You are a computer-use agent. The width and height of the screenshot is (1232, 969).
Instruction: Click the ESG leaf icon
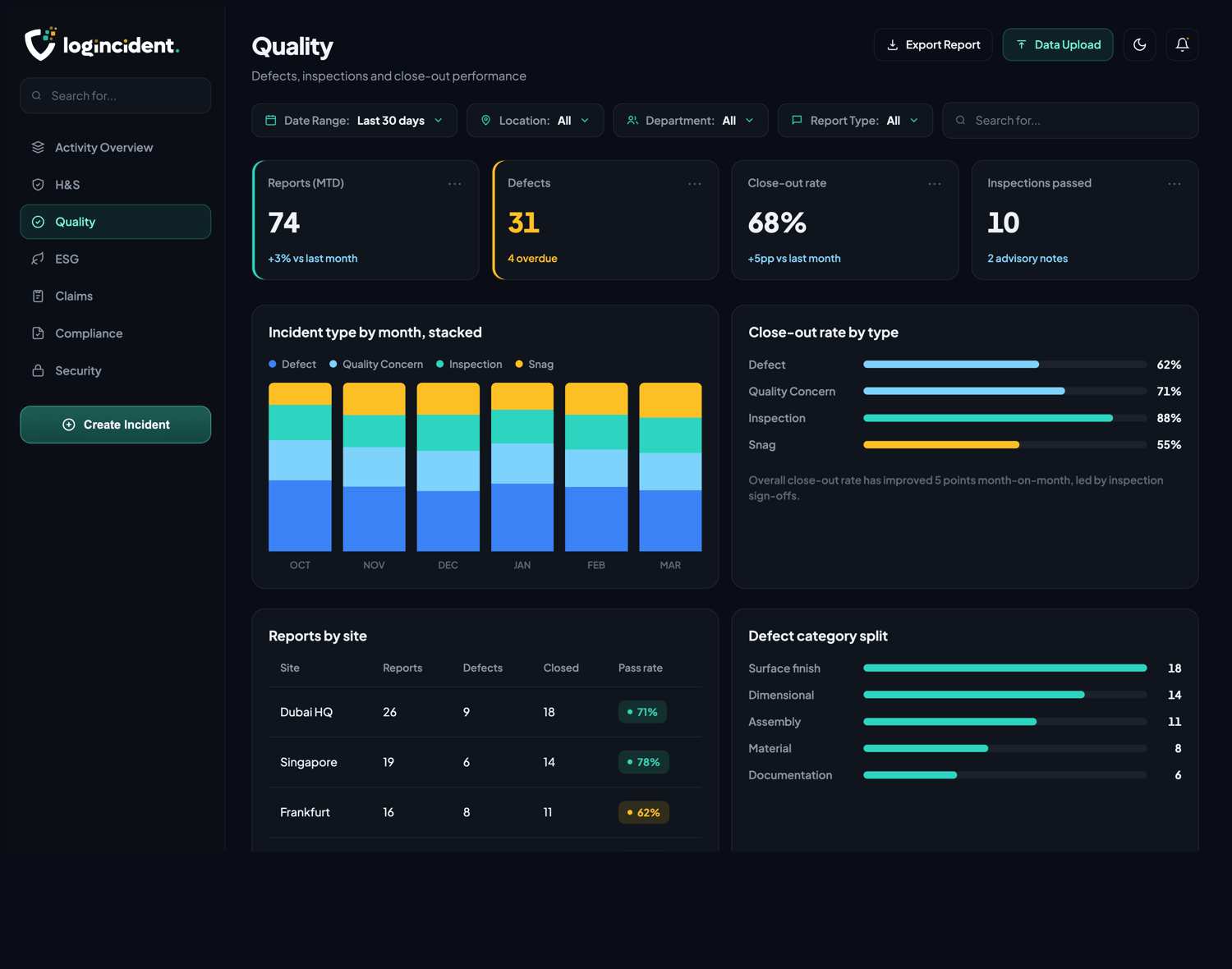pyautogui.click(x=38, y=259)
